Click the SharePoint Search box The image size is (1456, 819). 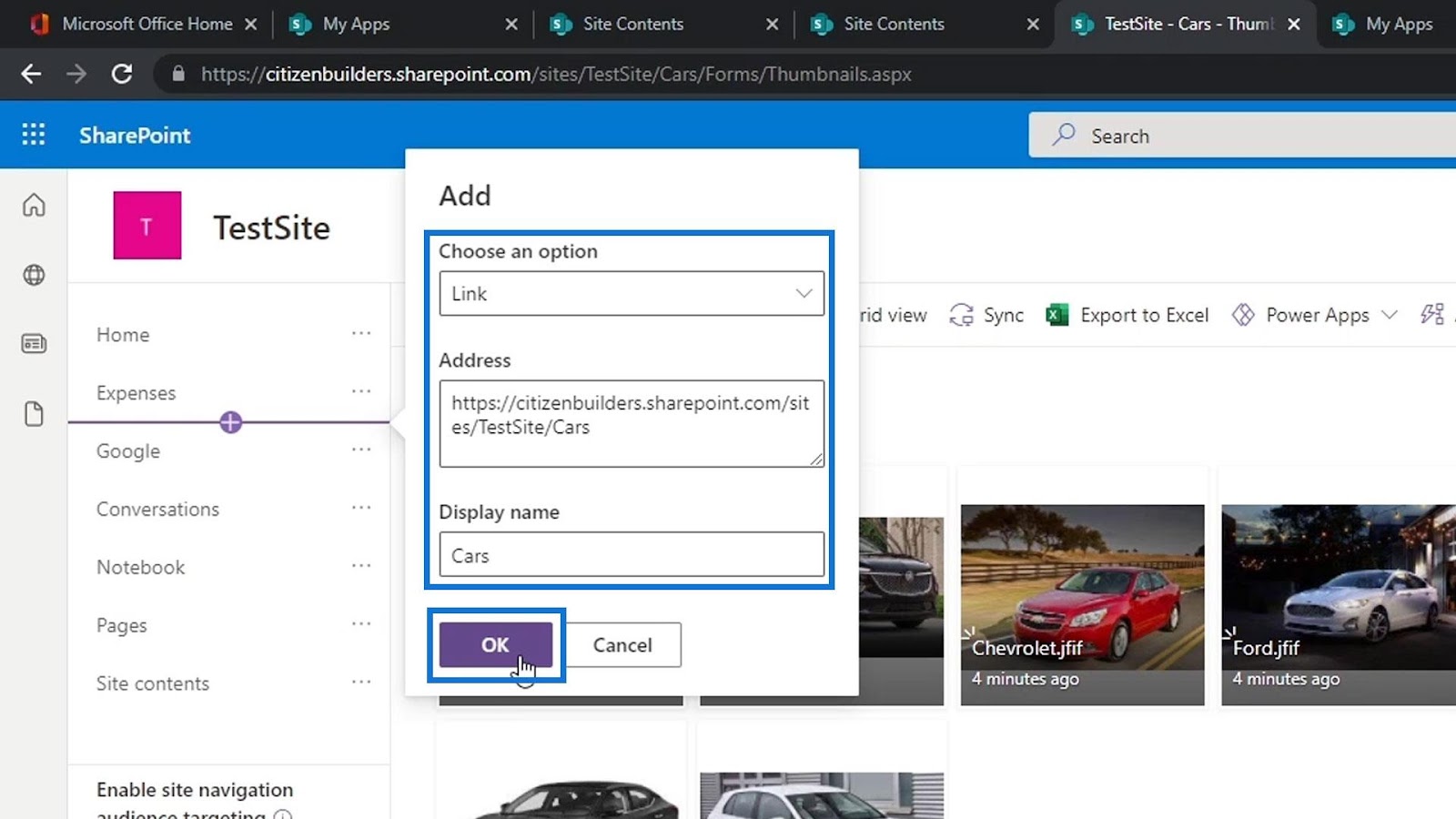[x=1242, y=136]
